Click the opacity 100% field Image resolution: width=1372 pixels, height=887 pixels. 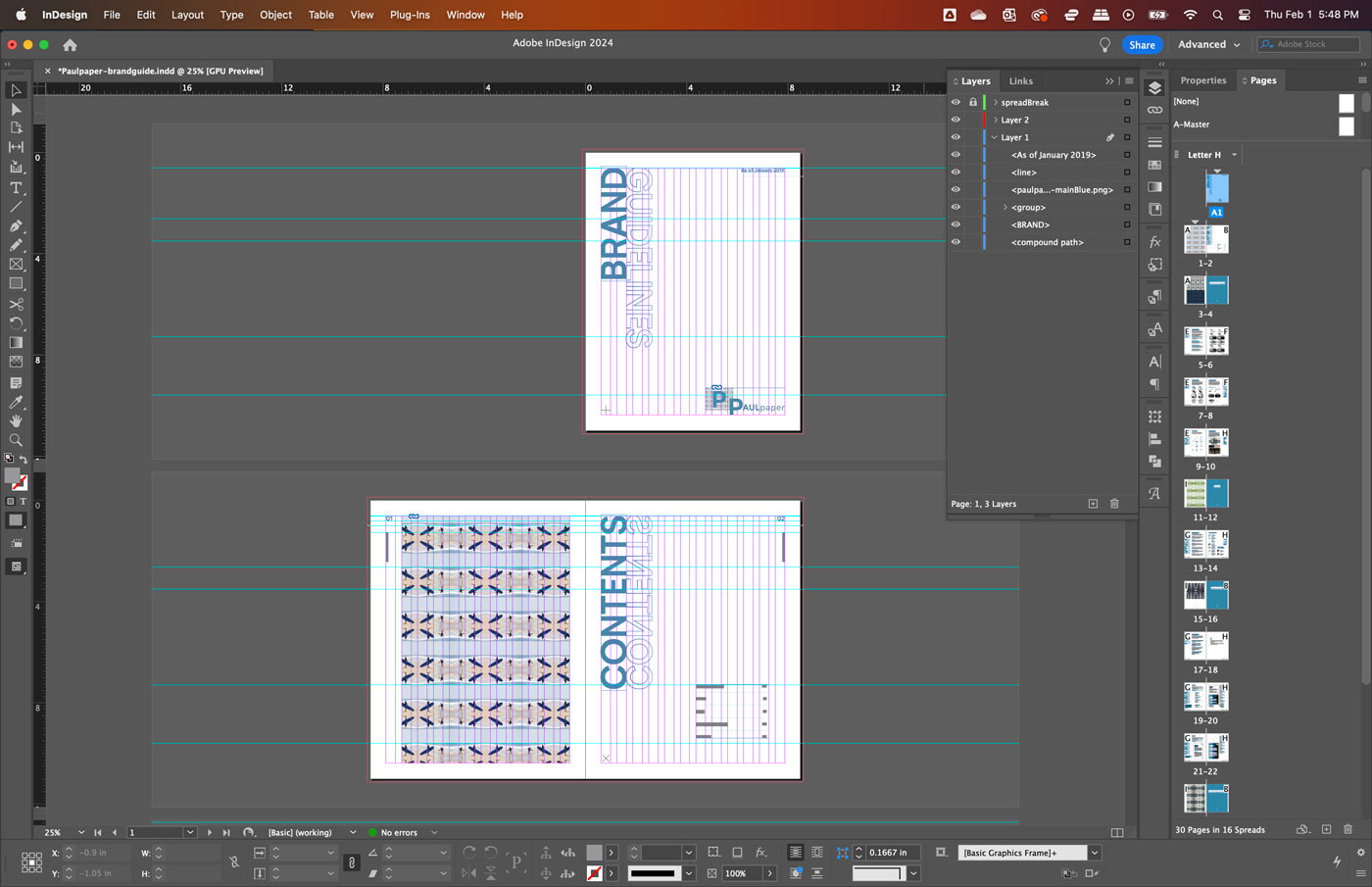[x=742, y=873]
